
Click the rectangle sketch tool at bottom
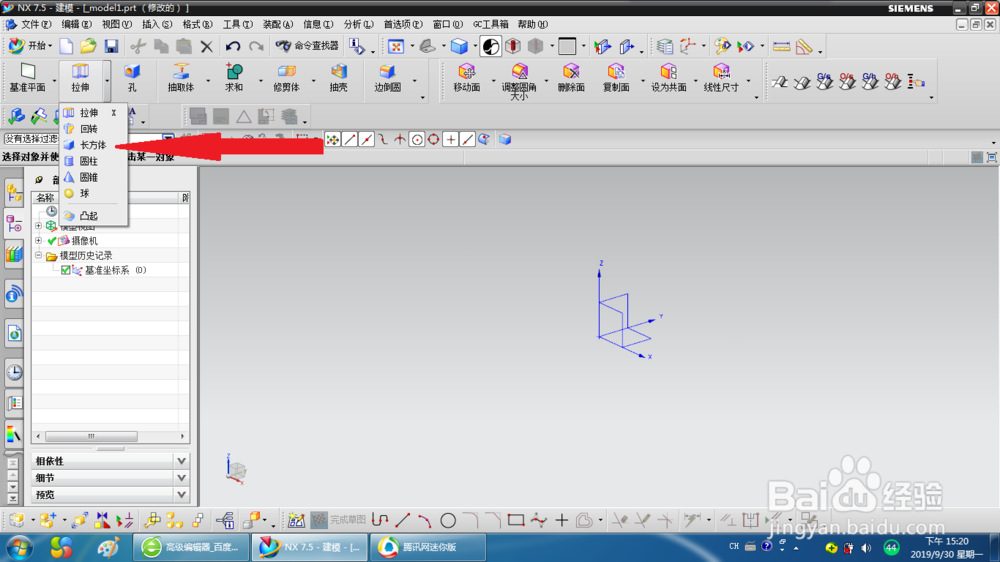516,521
